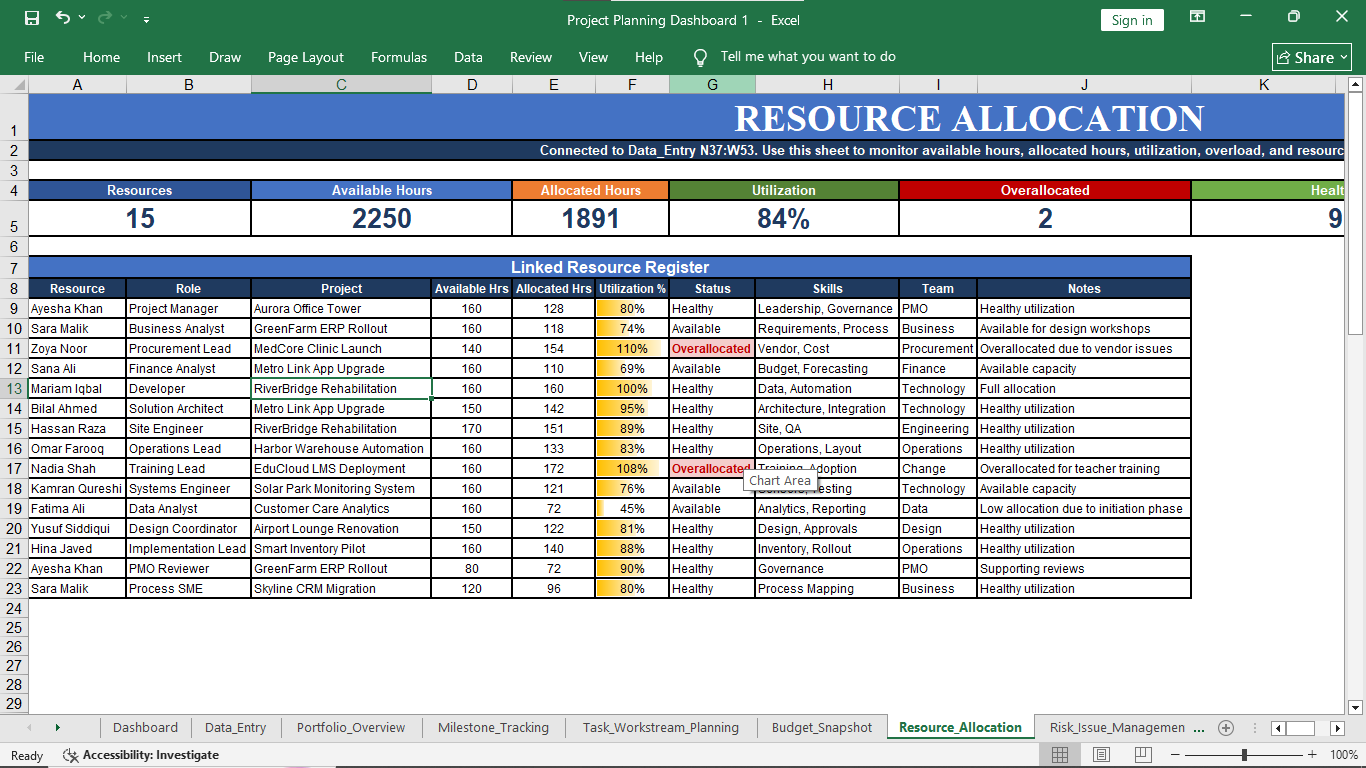Image resolution: width=1366 pixels, height=768 pixels.
Task: Open the Undo history dropdown arrow
Action: coord(82,19)
